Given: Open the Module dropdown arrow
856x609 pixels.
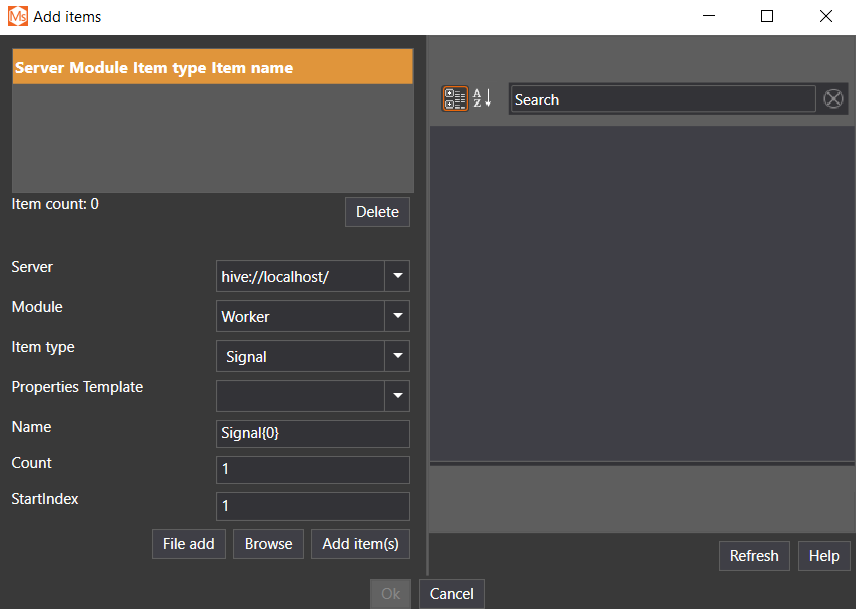Looking at the screenshot, I should point(397,316).
